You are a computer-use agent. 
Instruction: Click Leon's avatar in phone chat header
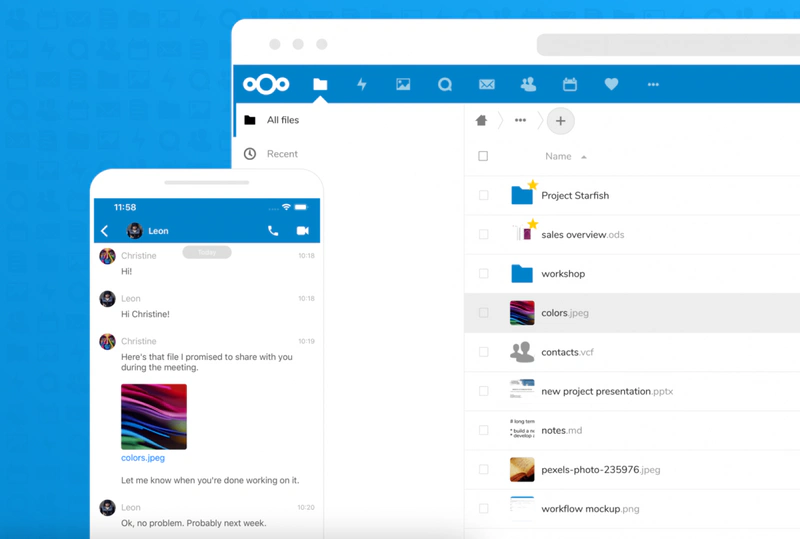pos(135,231)
